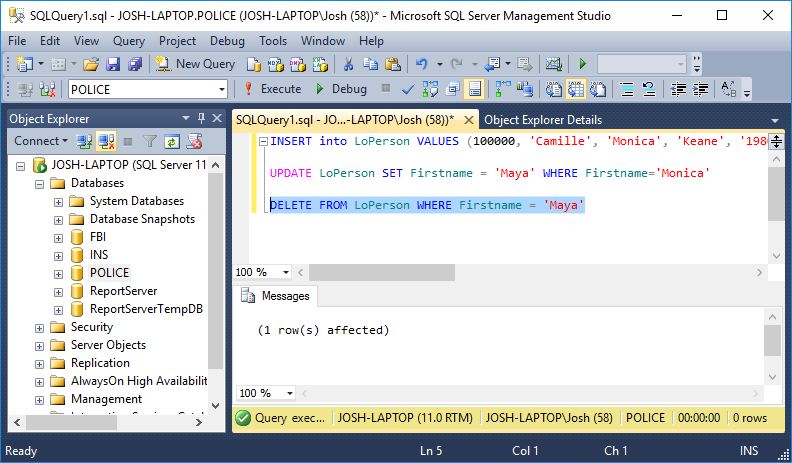
Task: Close the Object Explorer panel
Action: 217,119
